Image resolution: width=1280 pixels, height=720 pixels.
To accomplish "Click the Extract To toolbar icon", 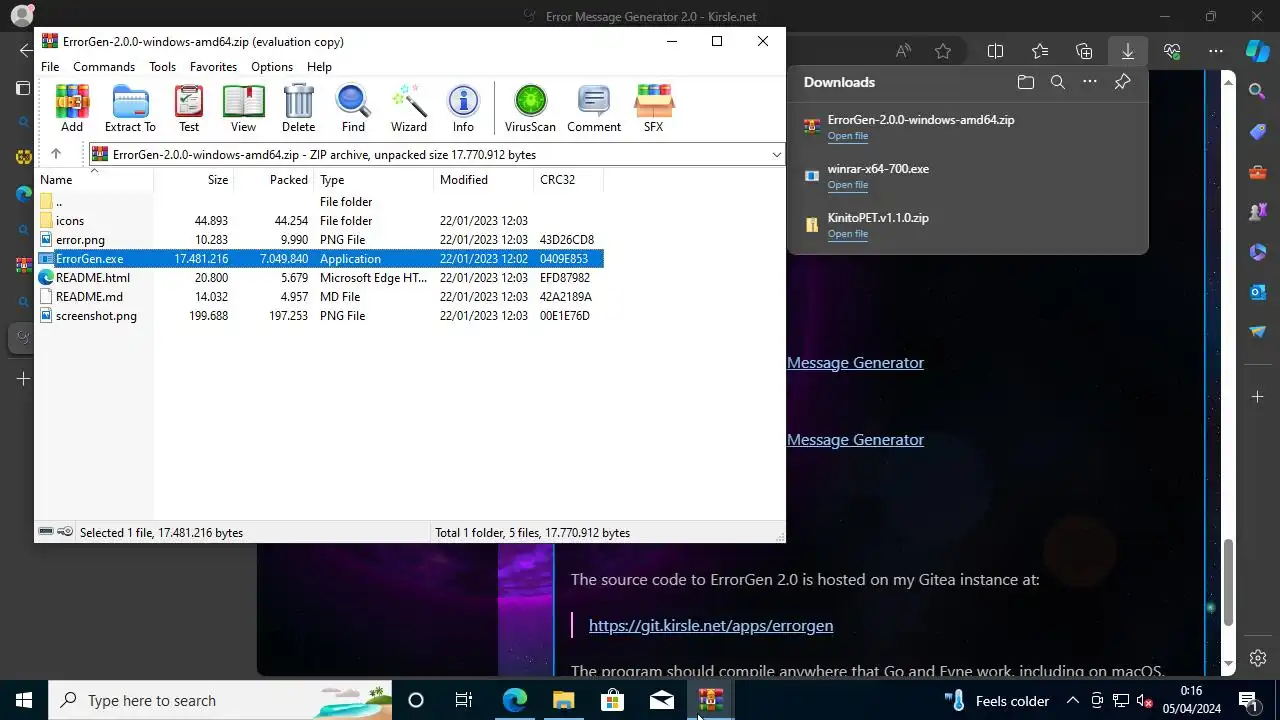I will coord(130,108).
